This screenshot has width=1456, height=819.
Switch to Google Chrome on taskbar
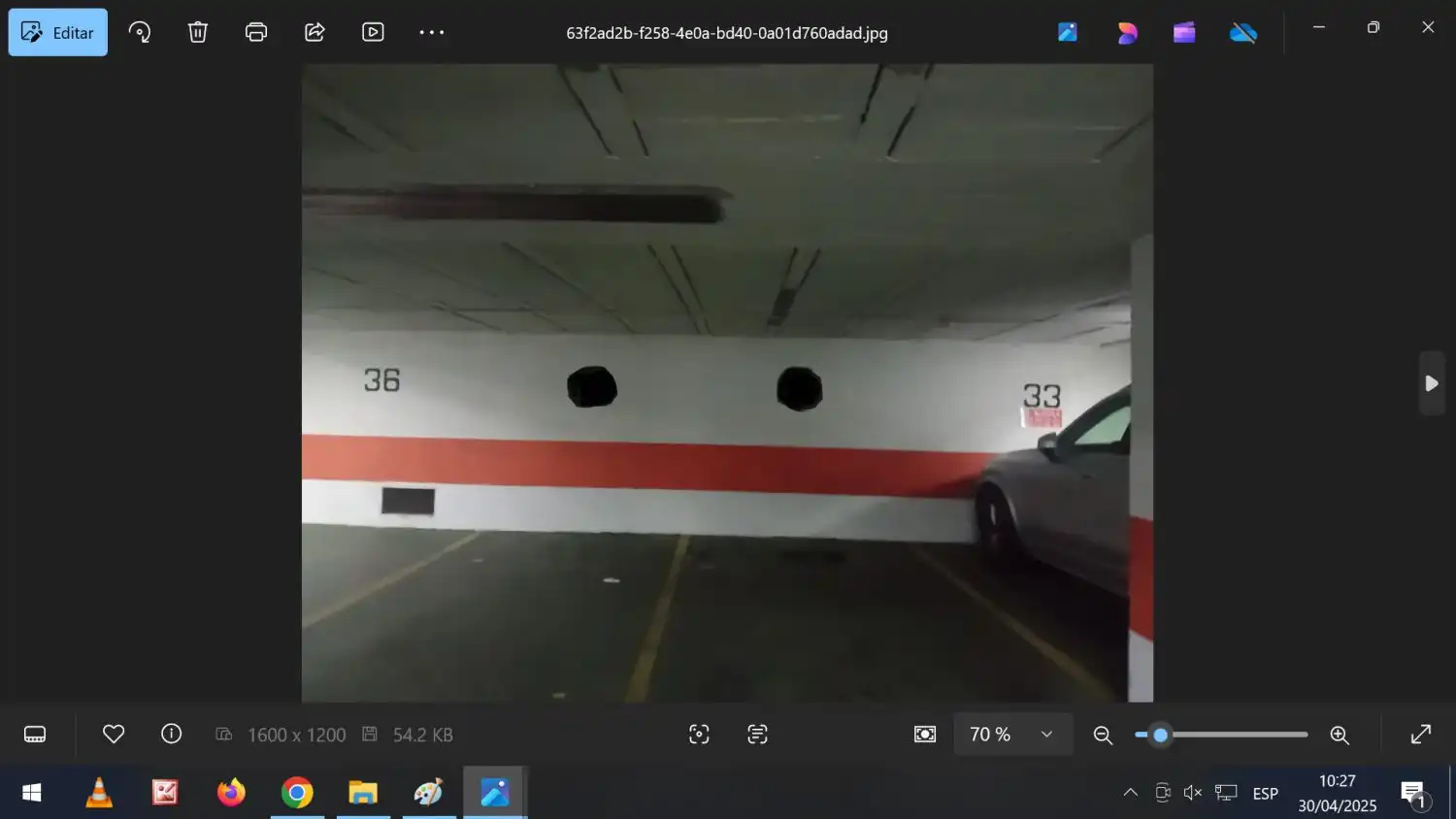pos(297,793)
